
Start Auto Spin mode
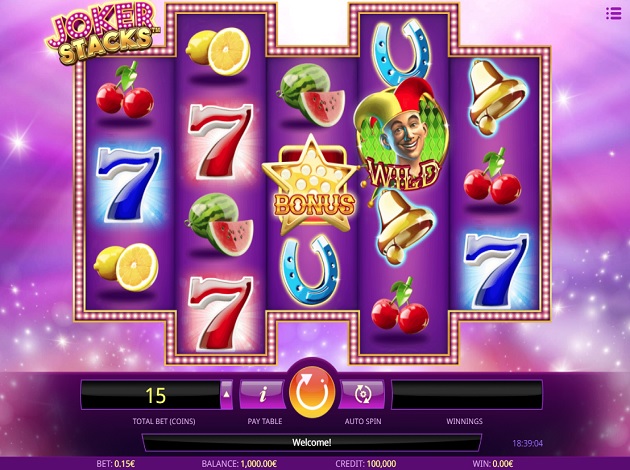[362, 394]
